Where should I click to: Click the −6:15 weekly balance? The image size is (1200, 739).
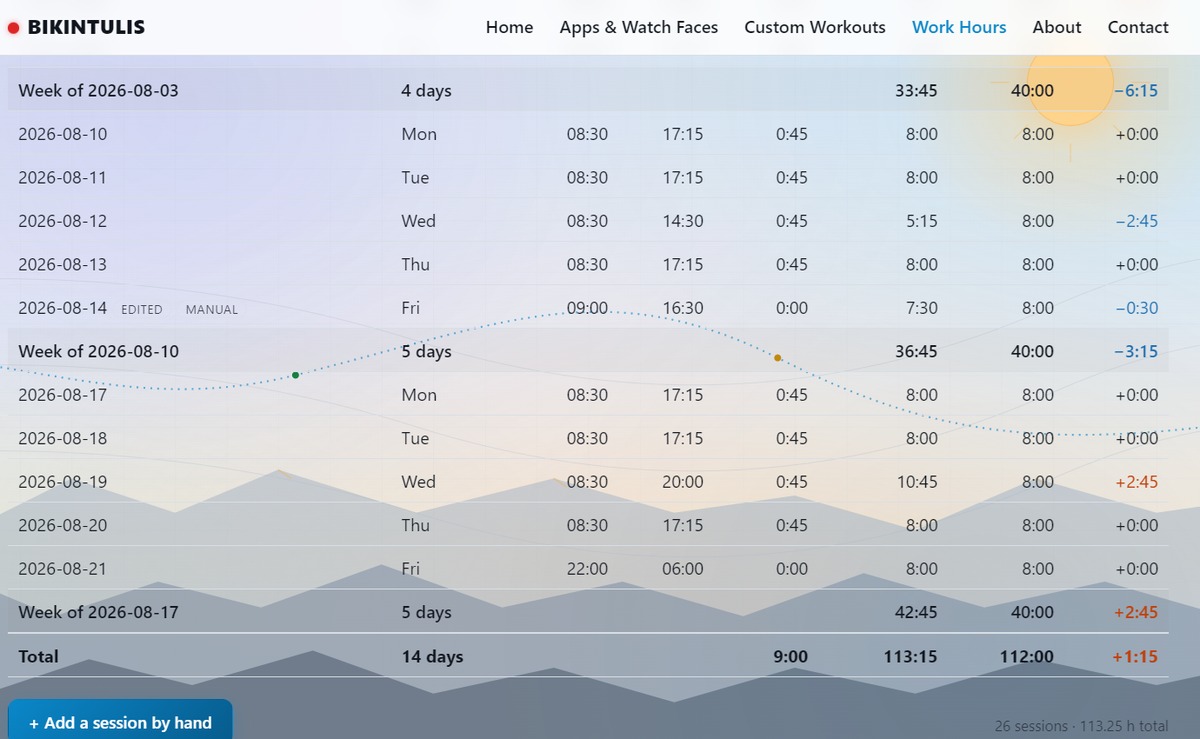(x=1136, y=90)
